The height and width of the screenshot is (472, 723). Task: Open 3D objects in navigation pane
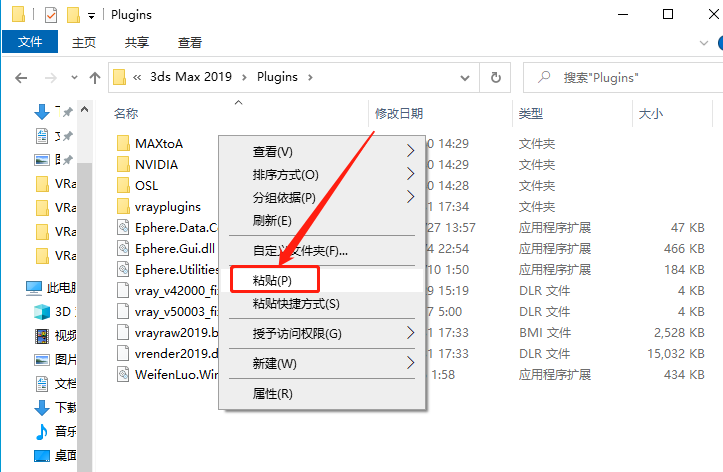[55, 312]
